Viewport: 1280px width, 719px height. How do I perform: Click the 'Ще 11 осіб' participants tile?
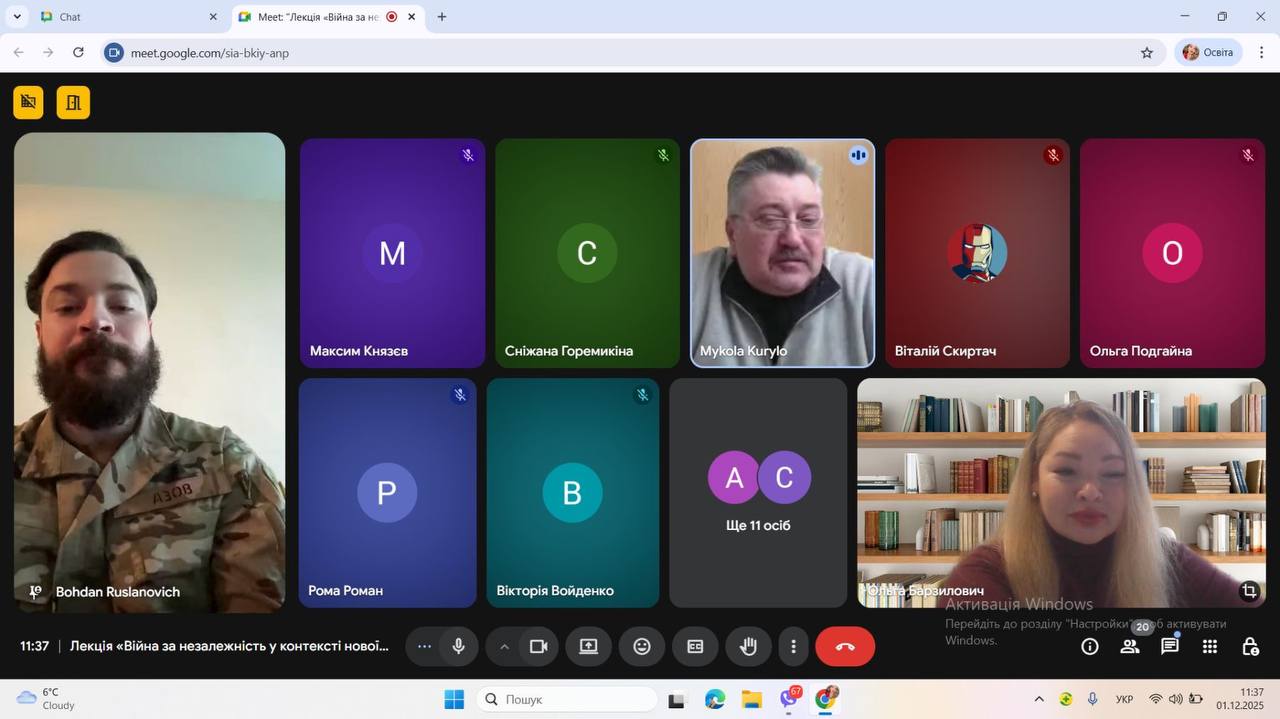758,493
